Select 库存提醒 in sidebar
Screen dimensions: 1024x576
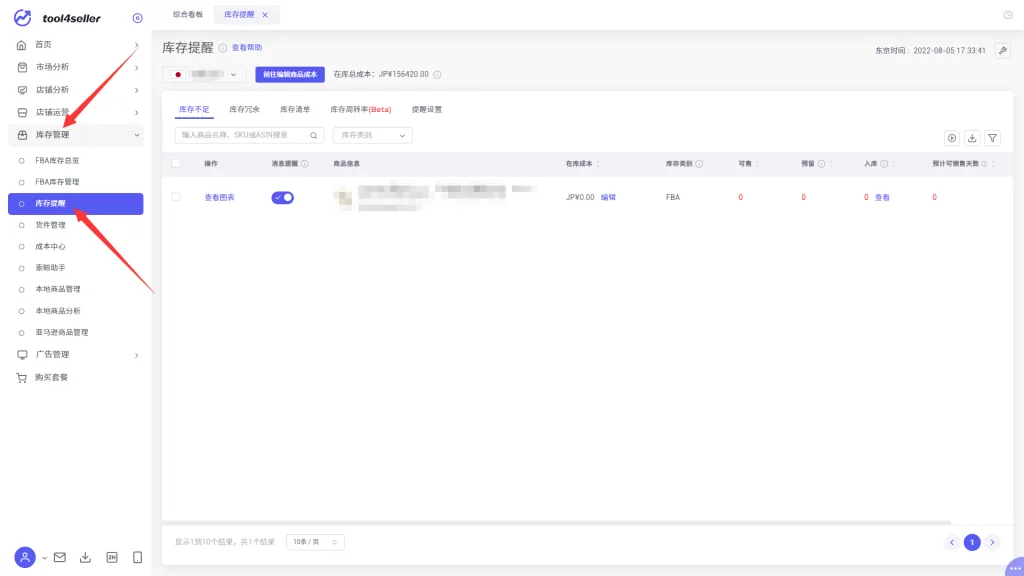click(76, 204)
